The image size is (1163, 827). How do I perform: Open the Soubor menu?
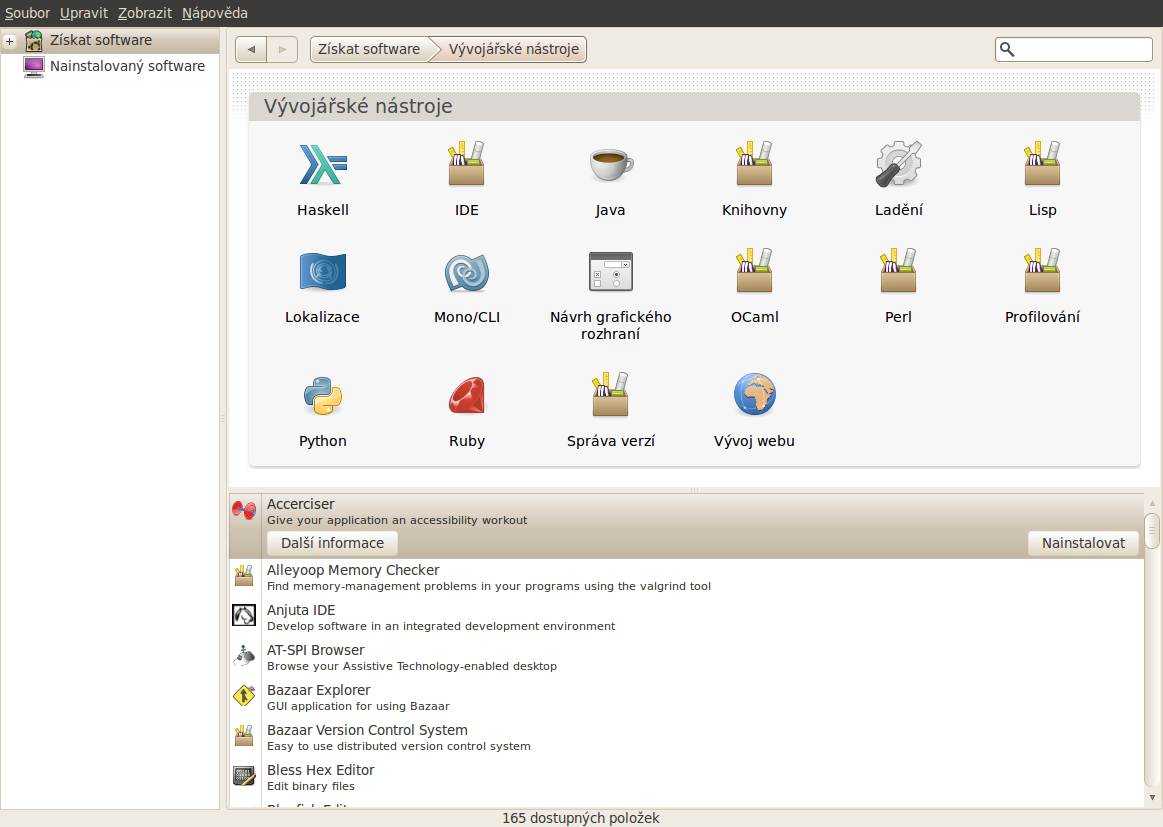click(27, 13)
